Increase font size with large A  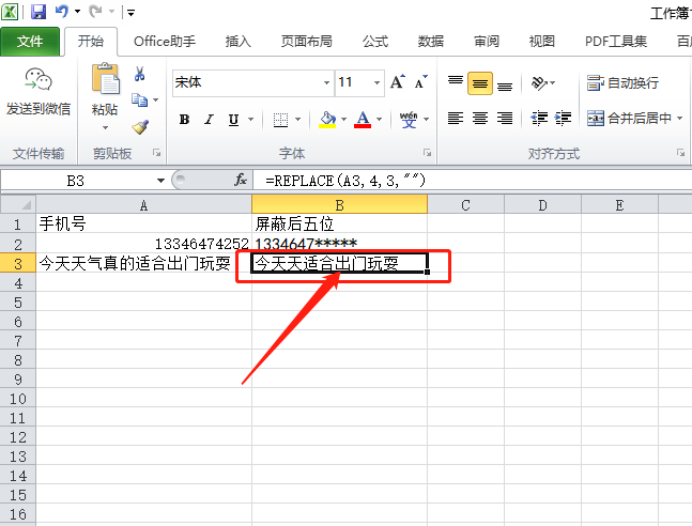397,82
